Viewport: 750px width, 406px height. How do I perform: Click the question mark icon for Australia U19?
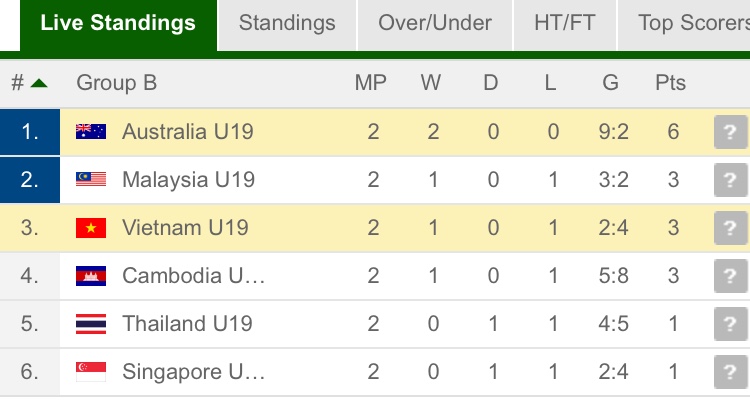point(730,132)
